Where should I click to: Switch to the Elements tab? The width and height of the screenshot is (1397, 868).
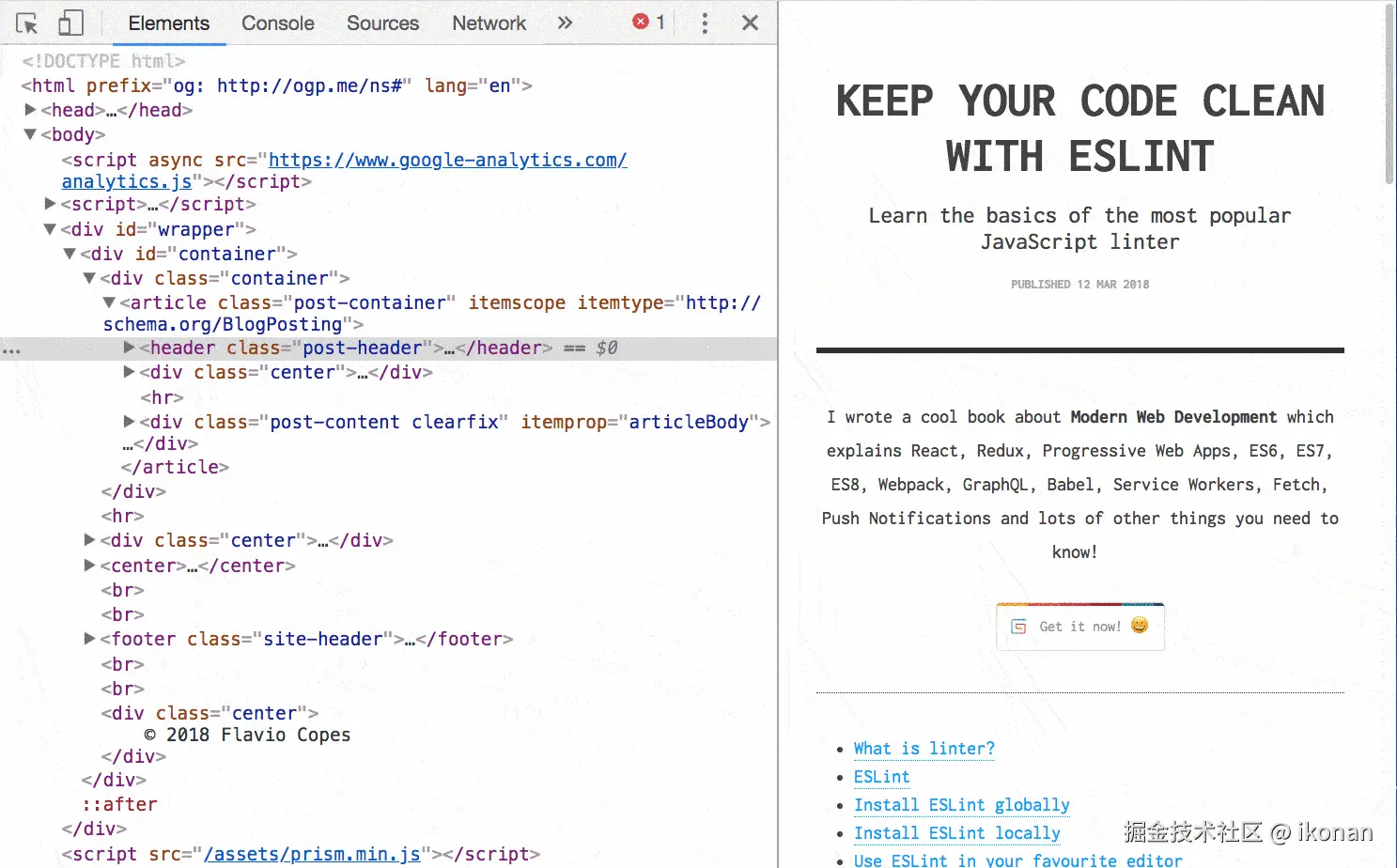pos(169,23)
